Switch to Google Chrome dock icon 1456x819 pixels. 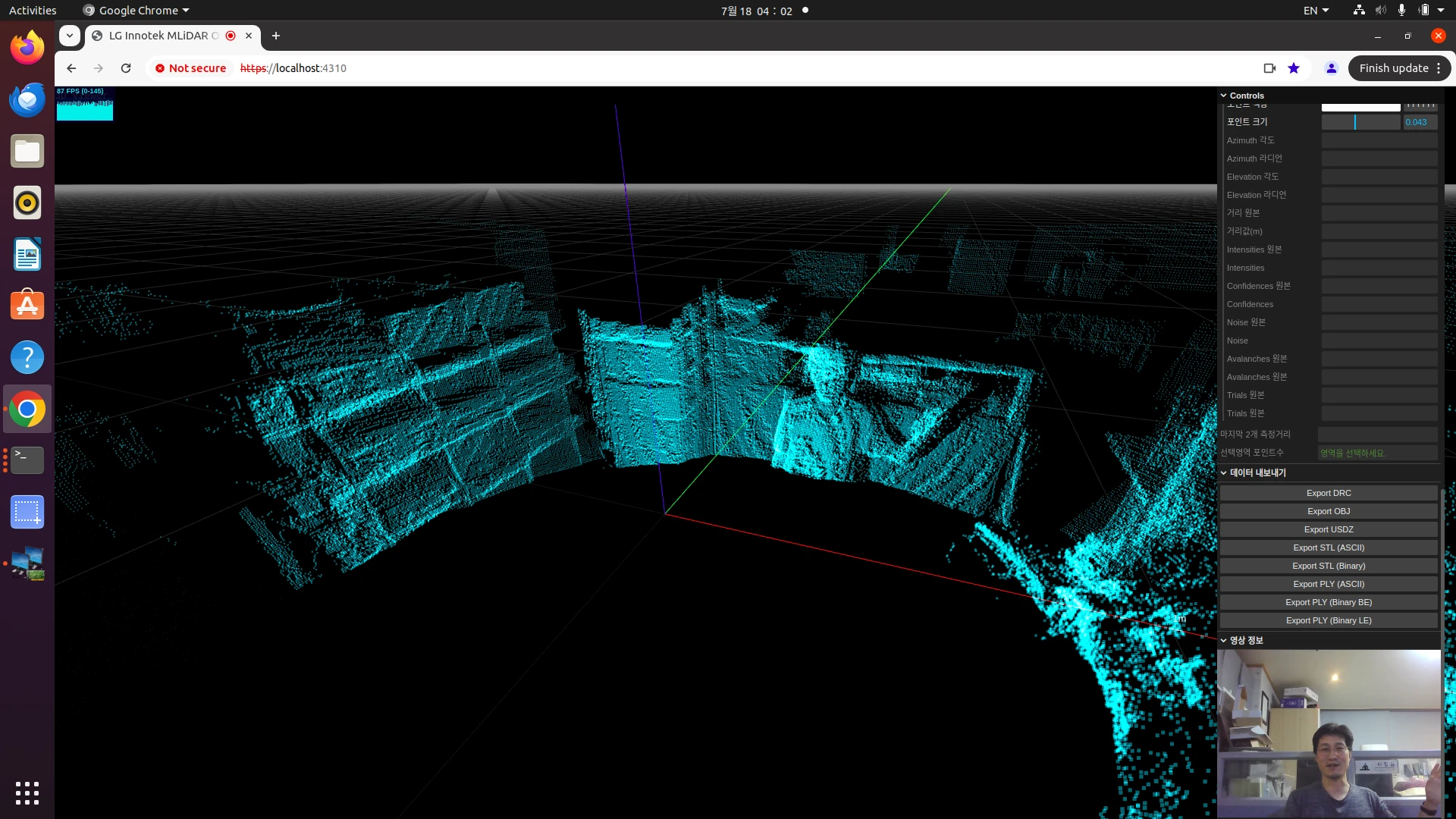pos(27,409)
